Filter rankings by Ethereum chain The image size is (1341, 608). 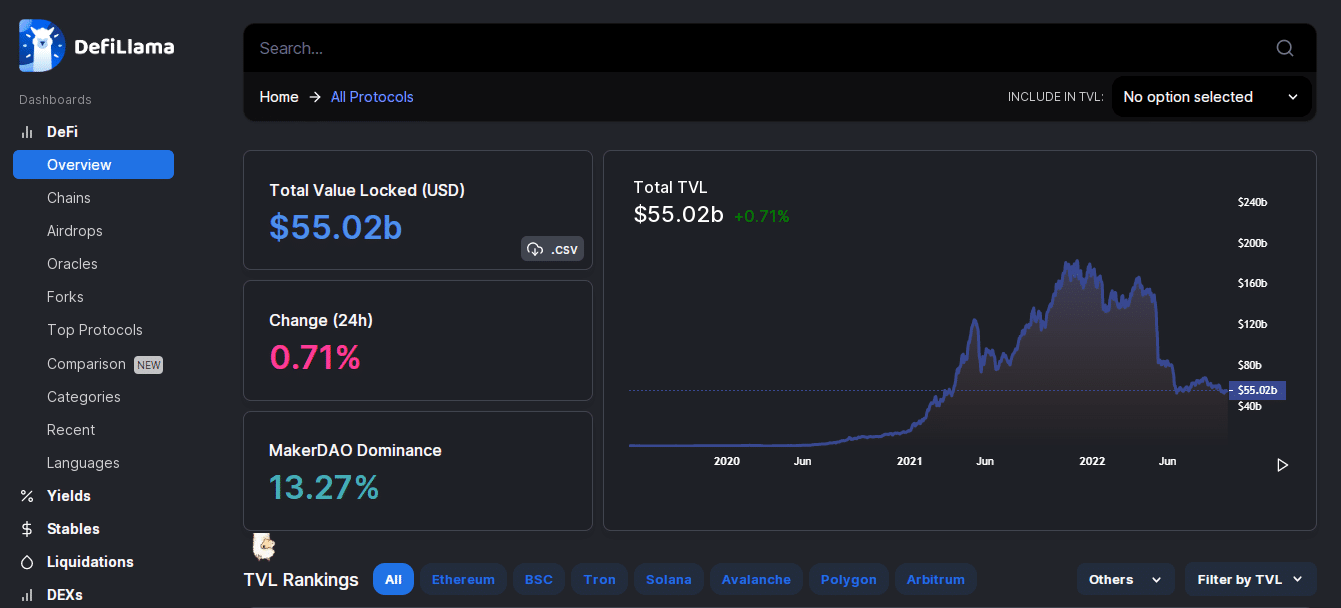[463, 579]
